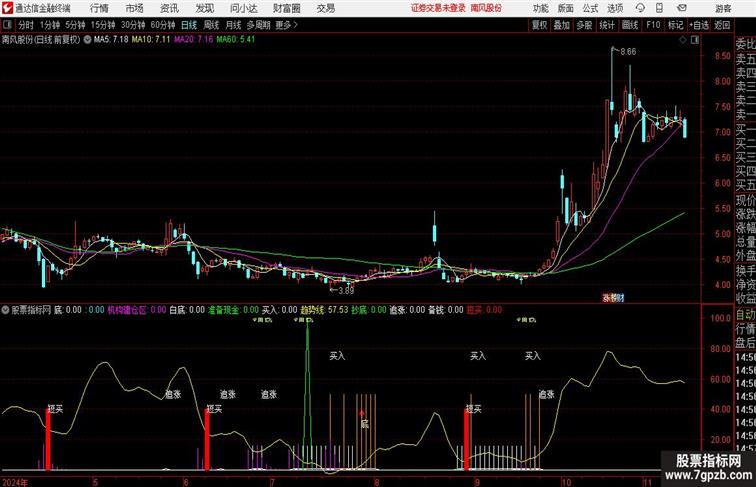
Task: Open the 公式 menu
Action: click(590, 8)
